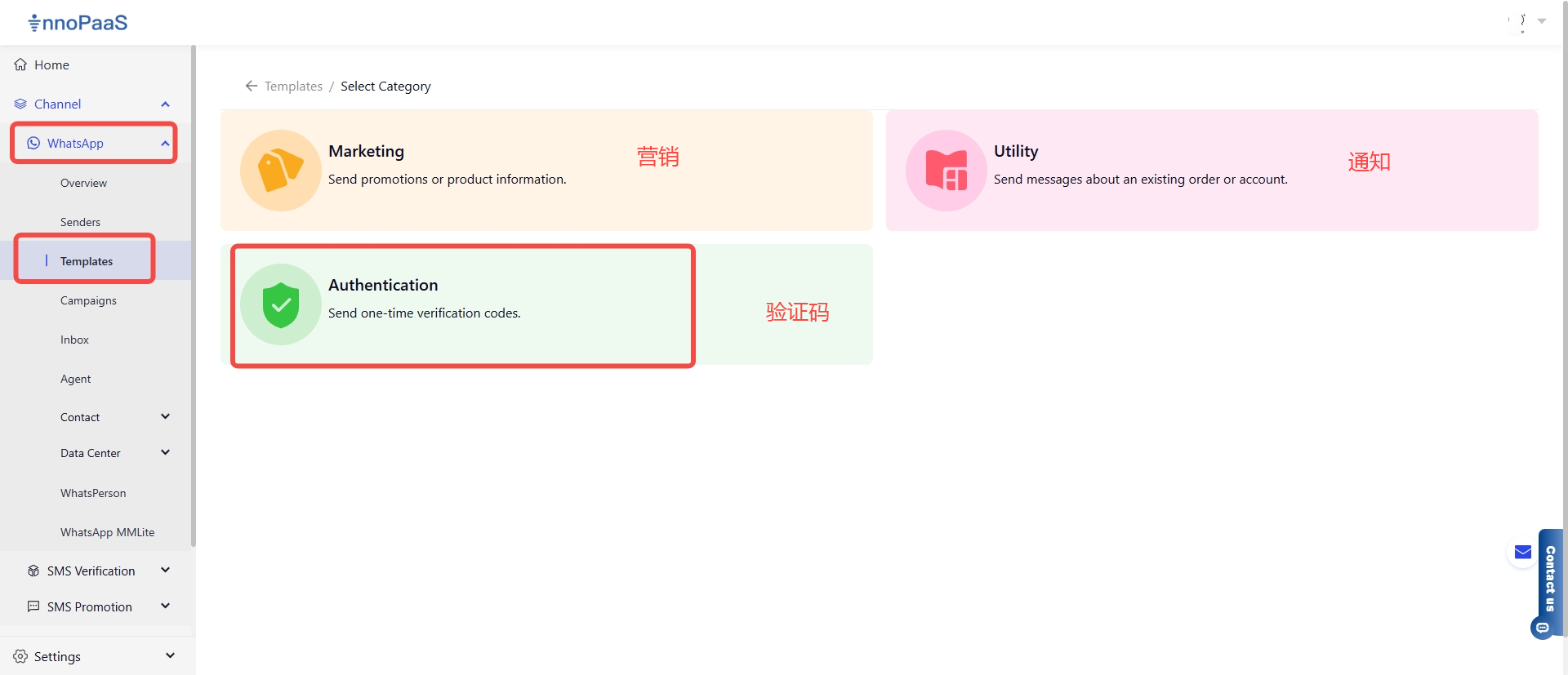Screen dimensions: 1568x675
Task: Click the Utility pink folder icon
Action: click(x=946, y=171)
